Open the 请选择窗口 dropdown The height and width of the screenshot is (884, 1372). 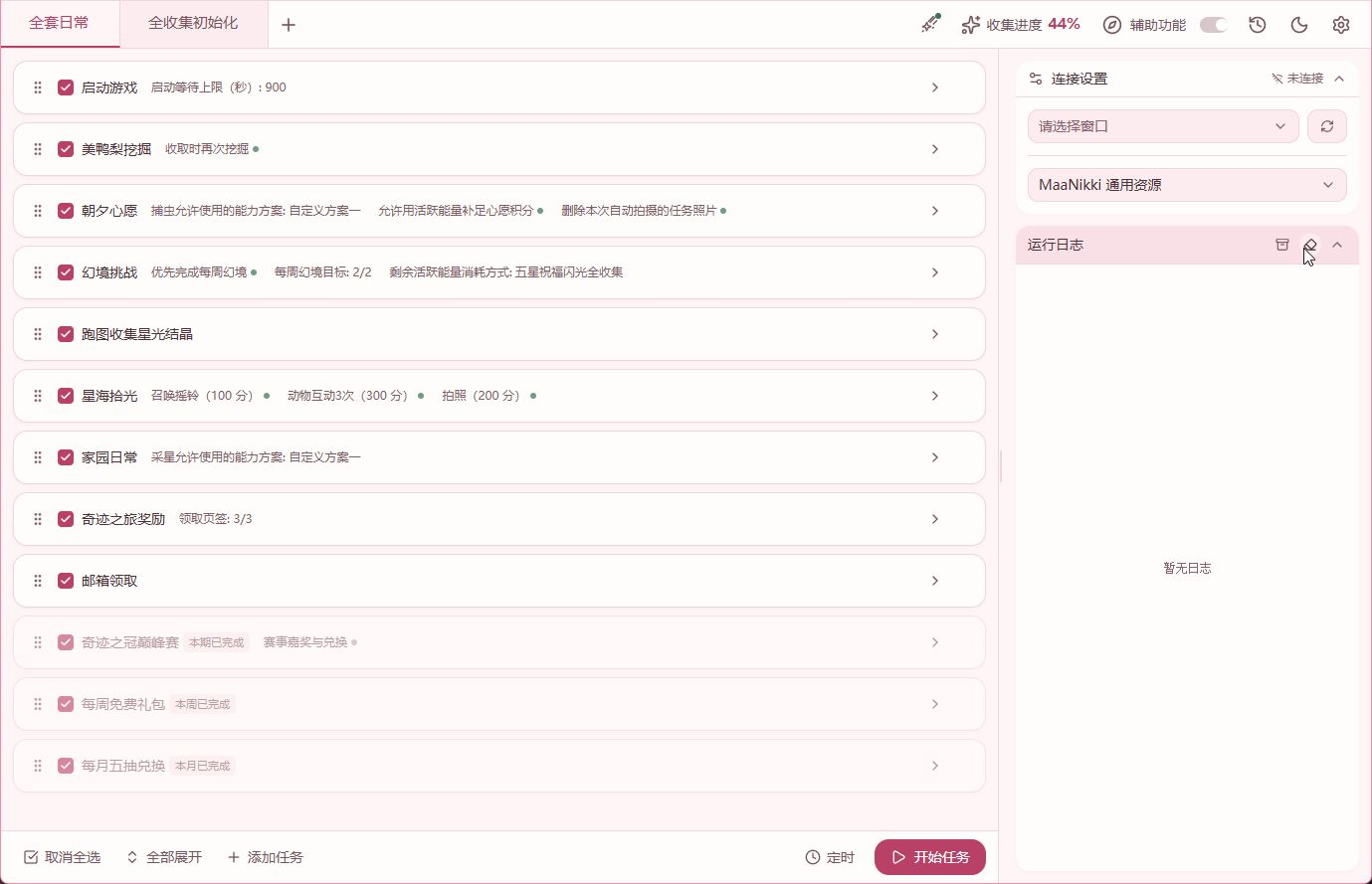(1163, 126)
